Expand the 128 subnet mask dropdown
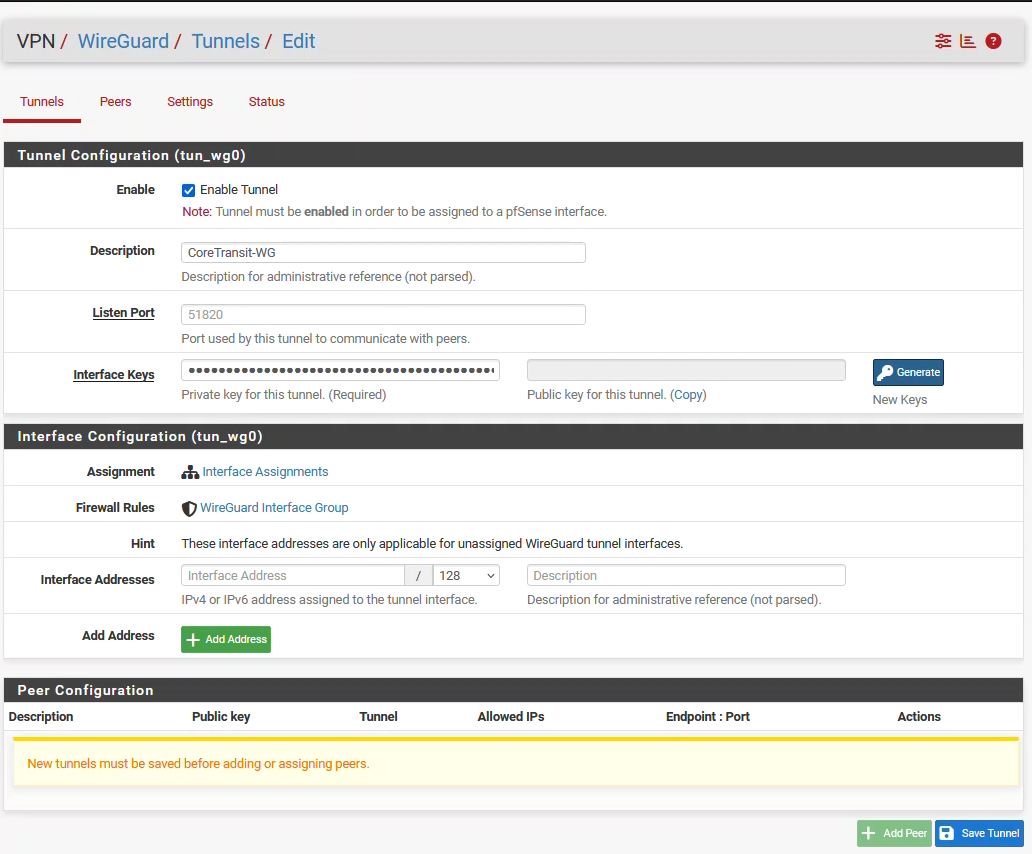Screen dimensions: 1032x854 [467, 576]
